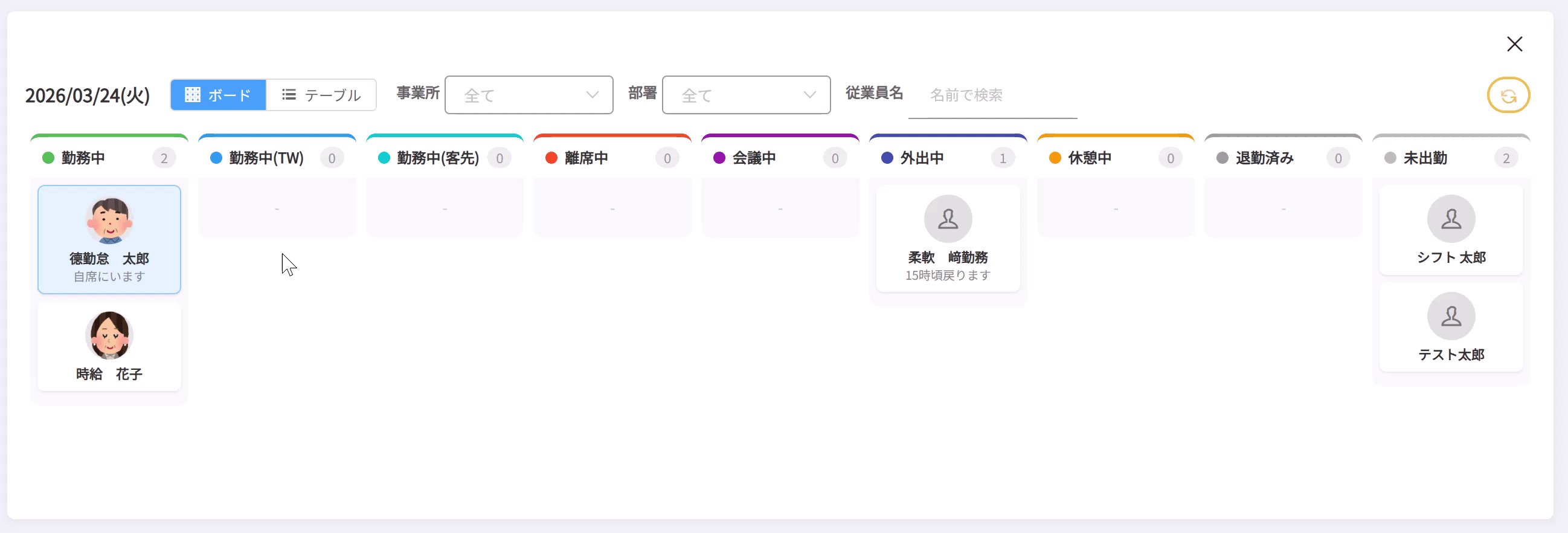Image resolution: width=1568 pixels, height=533 pixels.
Task: Click the green 勤務中 status dot
Action: pos(48,158)
